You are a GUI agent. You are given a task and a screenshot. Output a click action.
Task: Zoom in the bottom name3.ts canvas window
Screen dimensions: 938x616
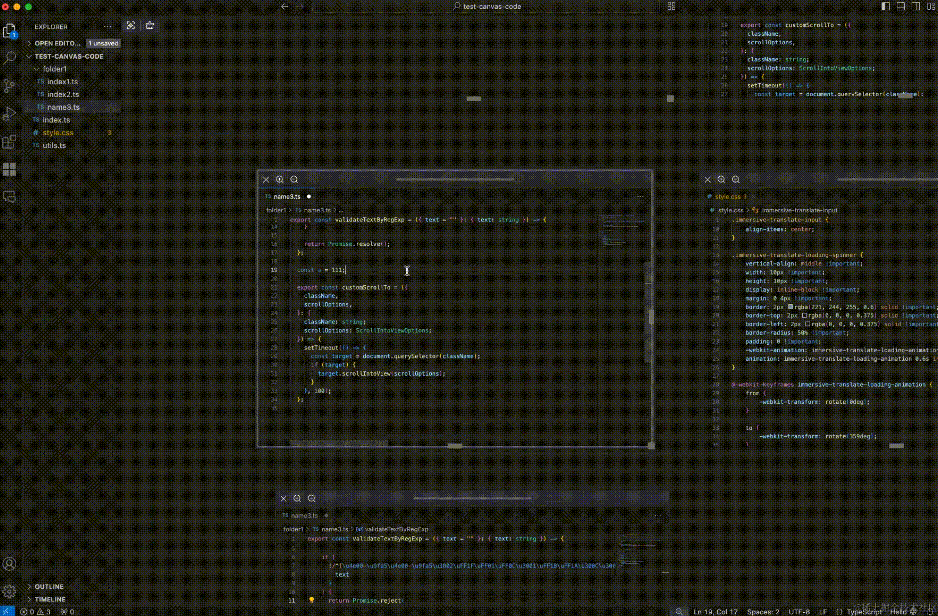(297, 498)
